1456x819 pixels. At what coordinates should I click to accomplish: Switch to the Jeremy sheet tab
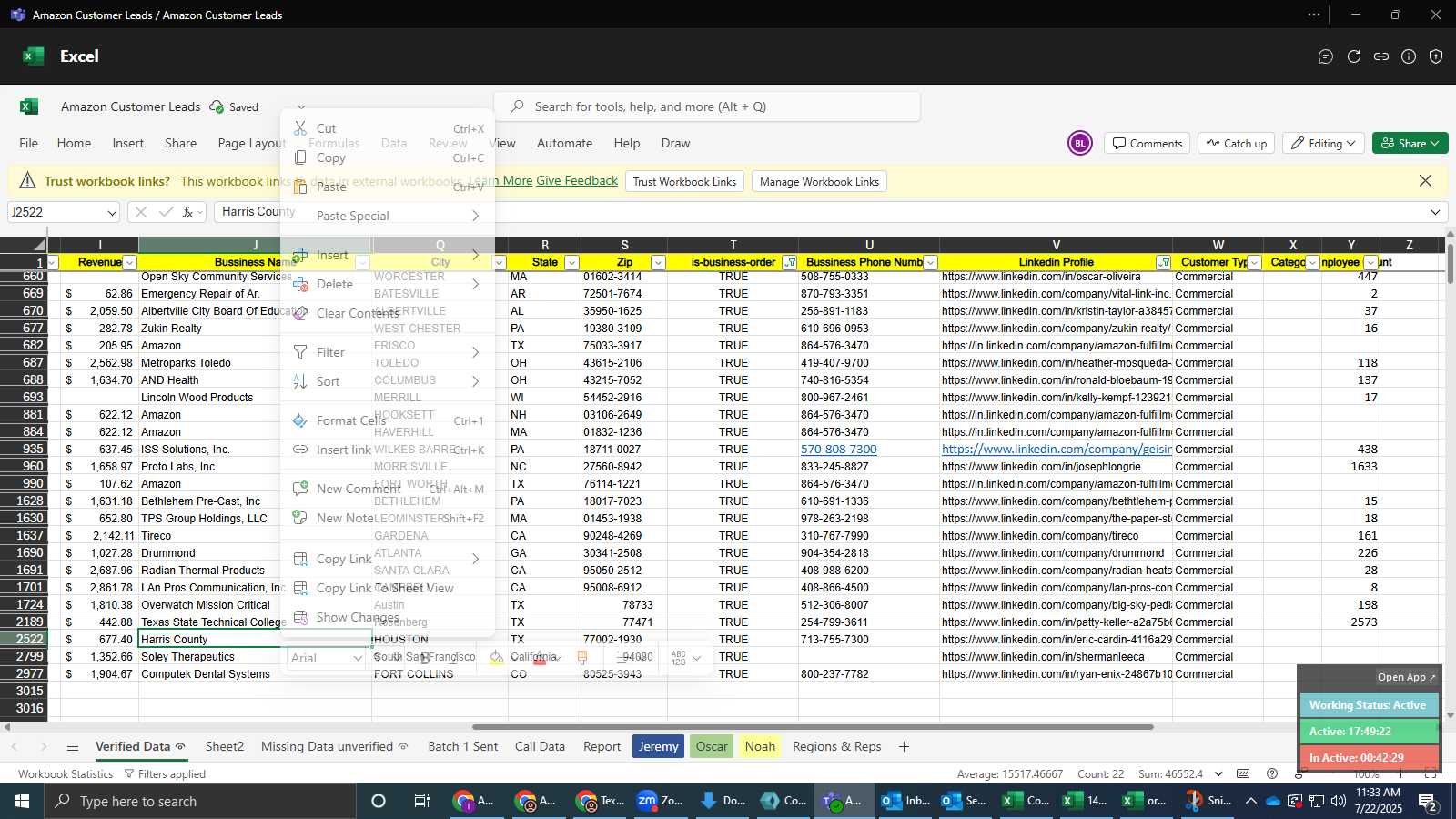point(658,746)
